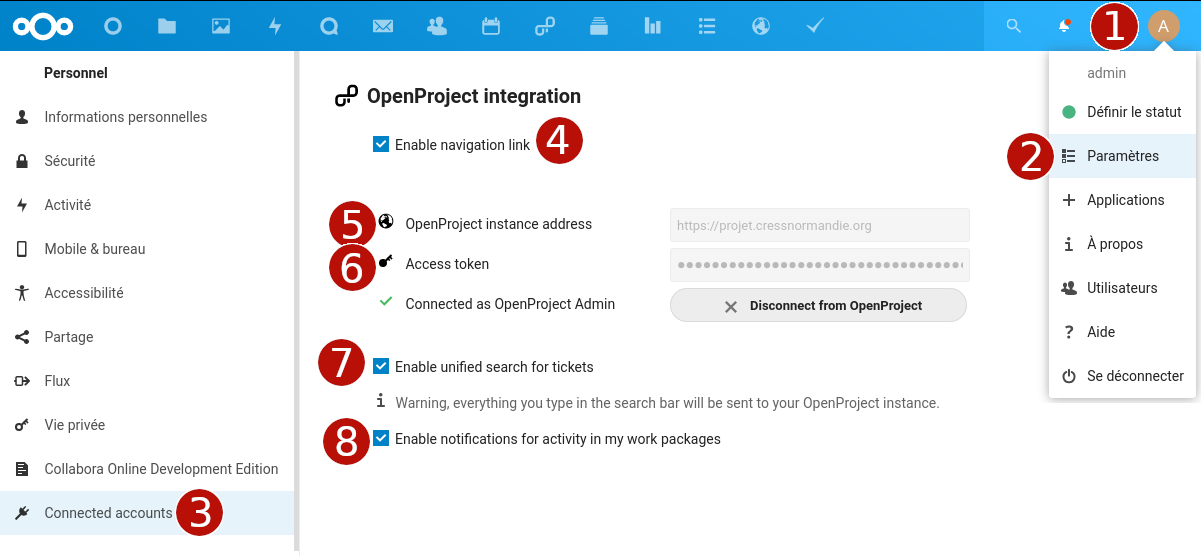Open the Calendar app icon
1204x556 pixels.
pos(491,26)
